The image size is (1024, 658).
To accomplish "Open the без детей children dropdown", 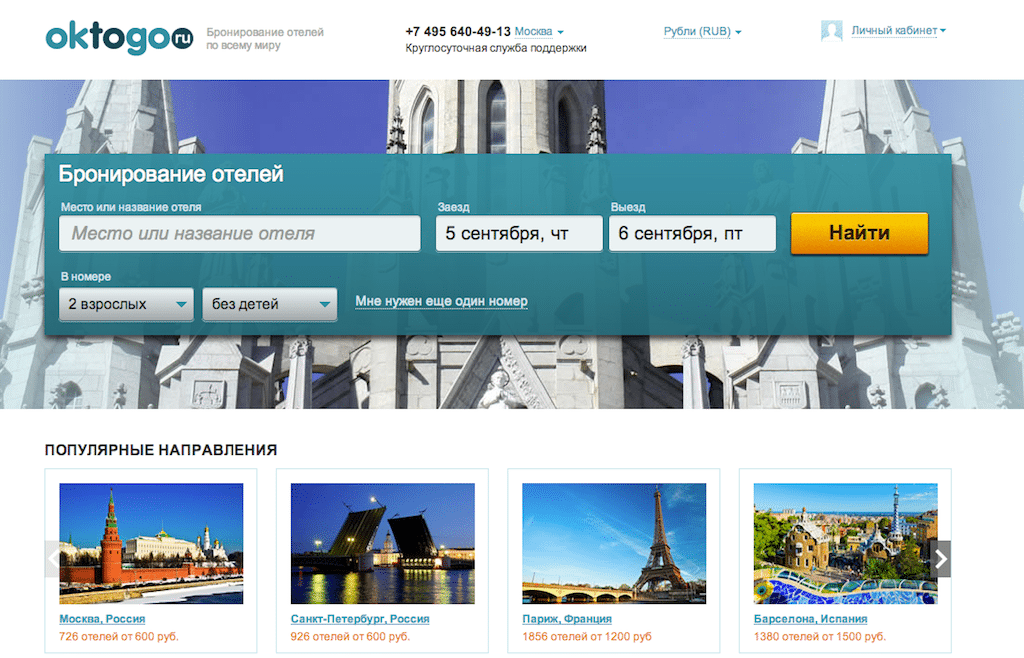I will click(x=270, y=304).
